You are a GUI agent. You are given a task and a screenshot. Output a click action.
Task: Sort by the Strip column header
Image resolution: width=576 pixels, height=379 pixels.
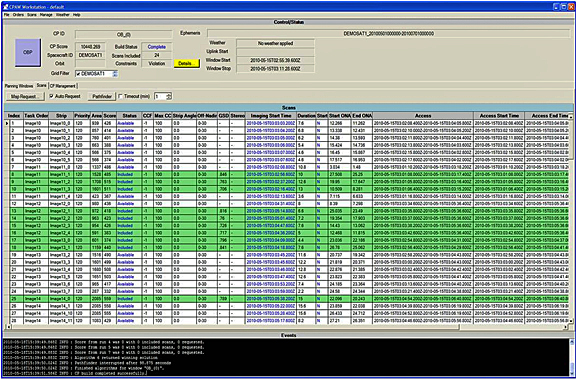point(61,116)
